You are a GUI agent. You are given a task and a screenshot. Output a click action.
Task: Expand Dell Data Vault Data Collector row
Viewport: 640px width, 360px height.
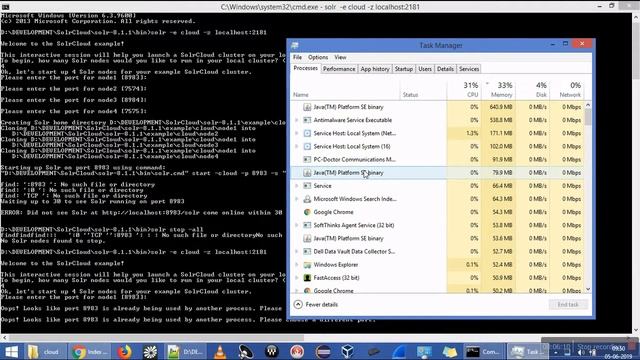click(x=297, y=251)
